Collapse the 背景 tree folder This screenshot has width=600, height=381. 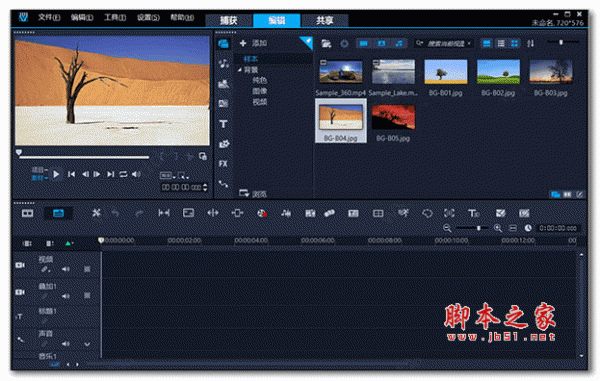pos(240,70)
